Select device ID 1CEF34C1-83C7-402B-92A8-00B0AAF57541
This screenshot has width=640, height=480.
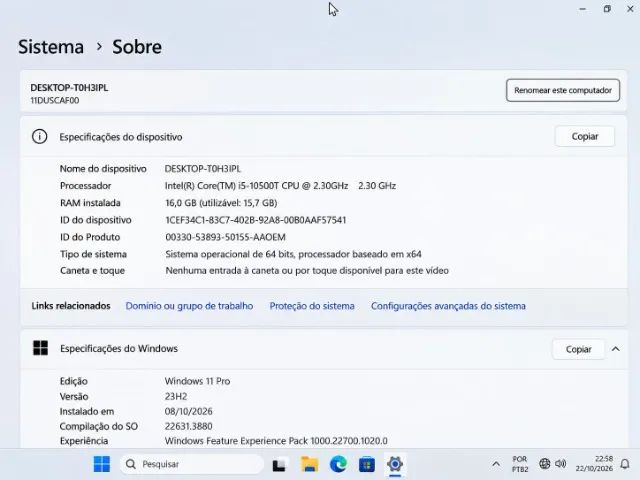click(x=256, y=220)
